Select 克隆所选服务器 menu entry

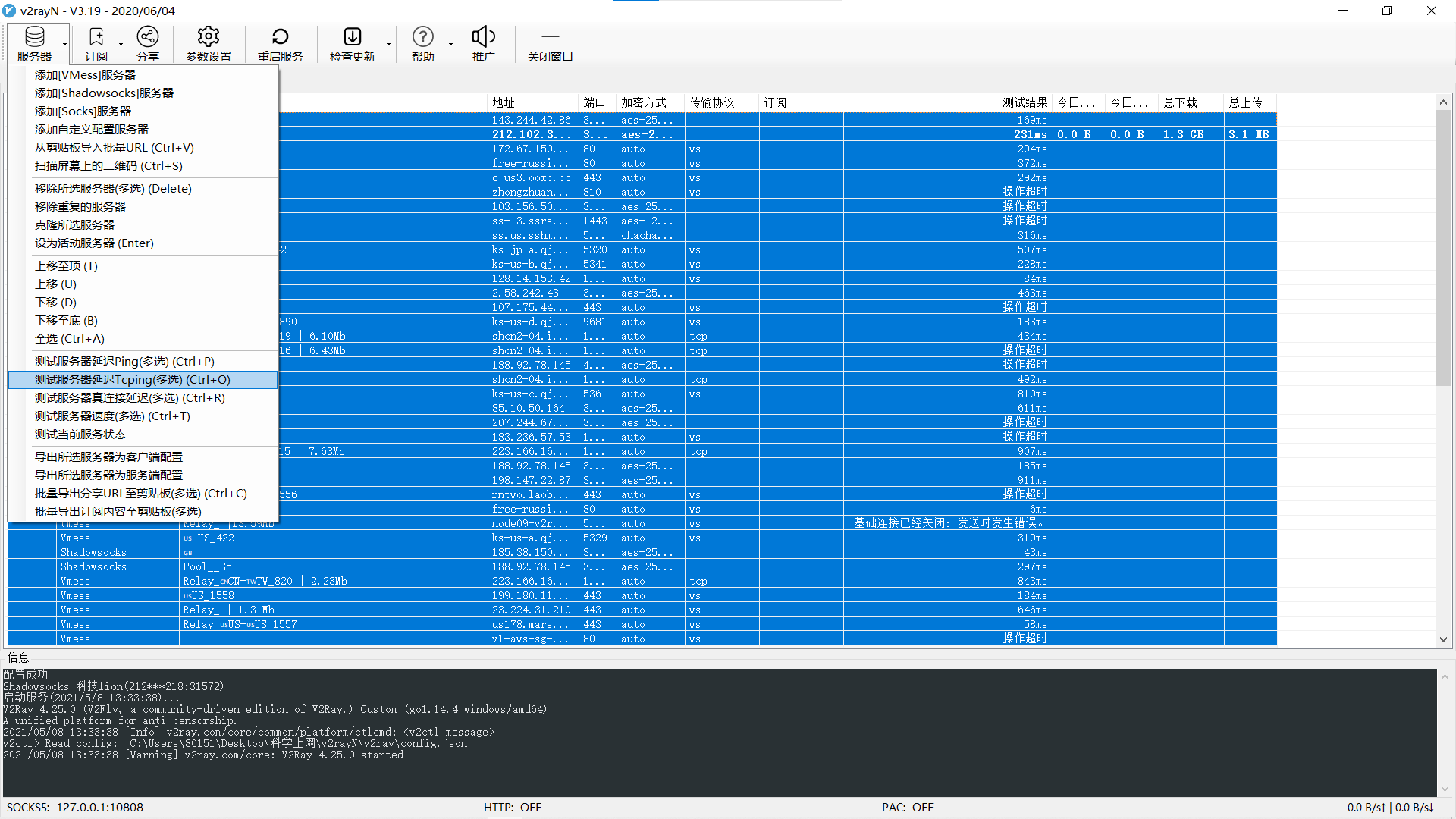pyautogui.click(x=143, y=224)
